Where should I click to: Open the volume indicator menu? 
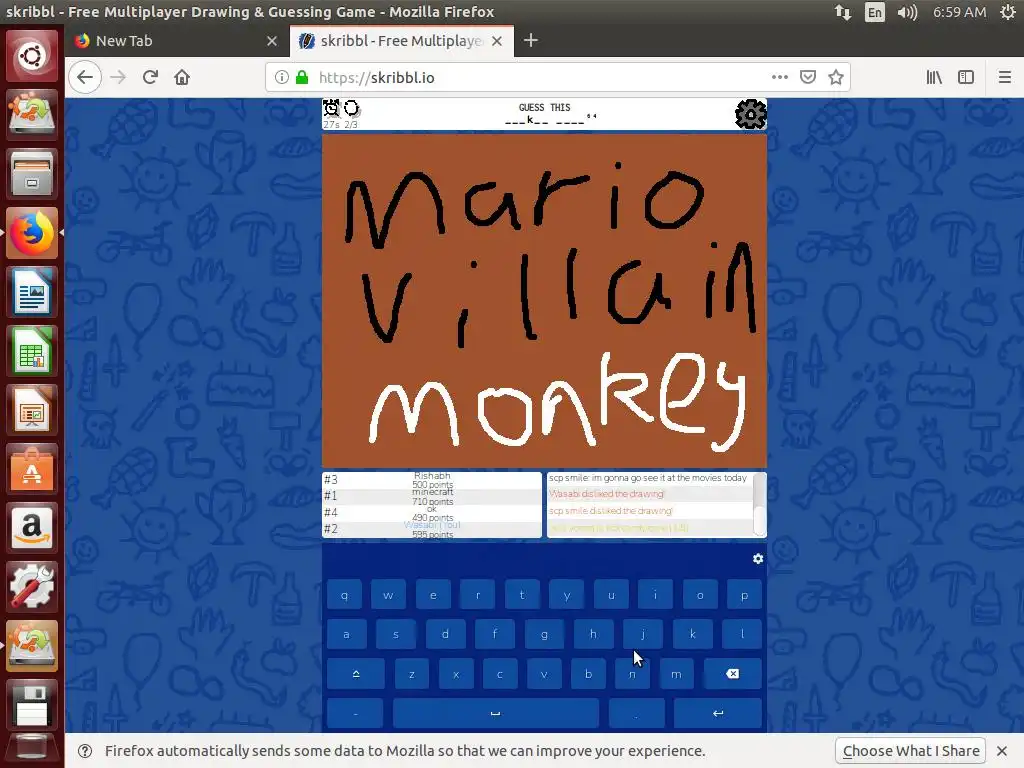pos(907,12)
